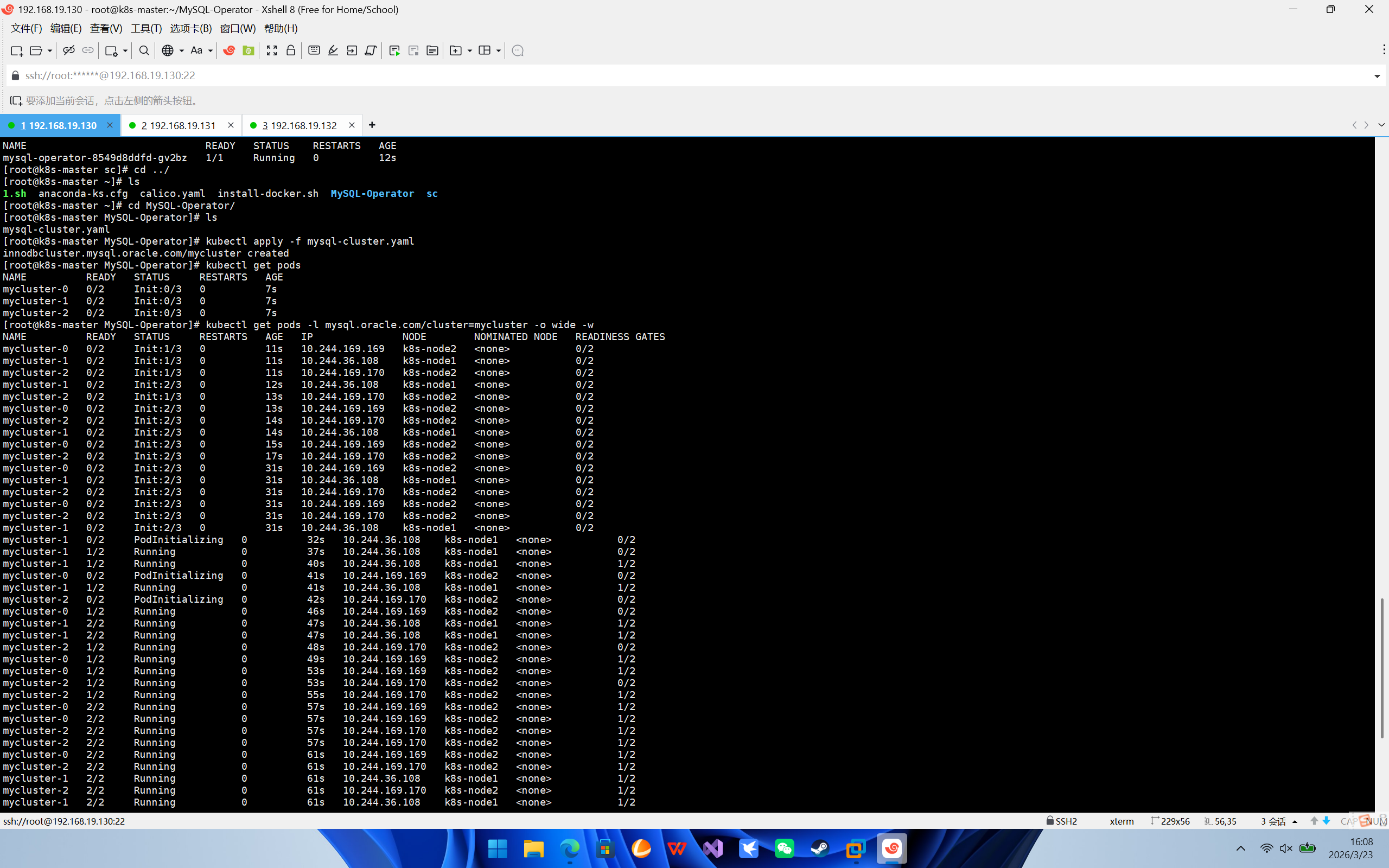1389x868 pixels.
Task: Expand the session properties dropdown arrow
Action: coord(125,51)
